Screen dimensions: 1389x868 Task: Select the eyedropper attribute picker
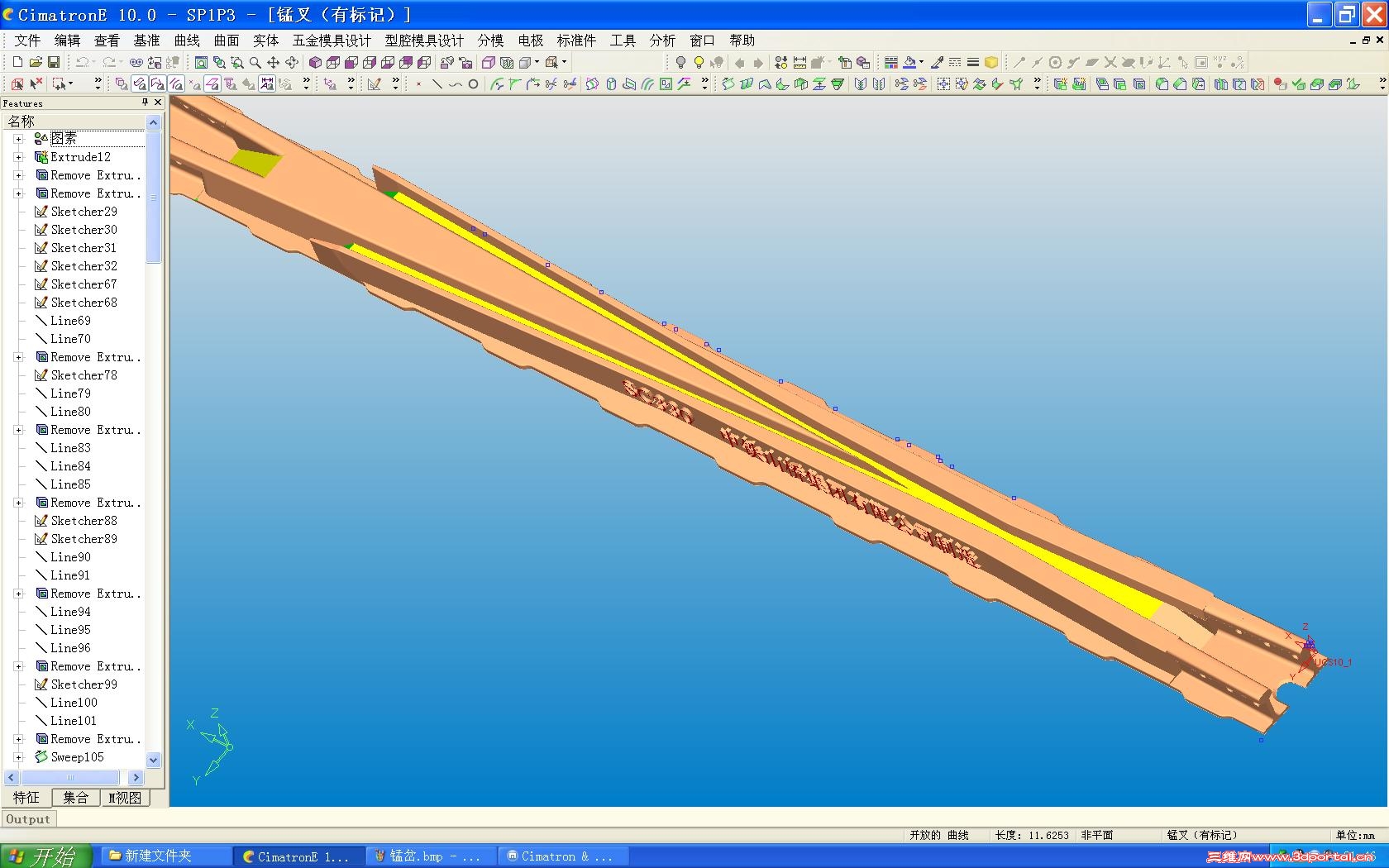coord(937,62)
